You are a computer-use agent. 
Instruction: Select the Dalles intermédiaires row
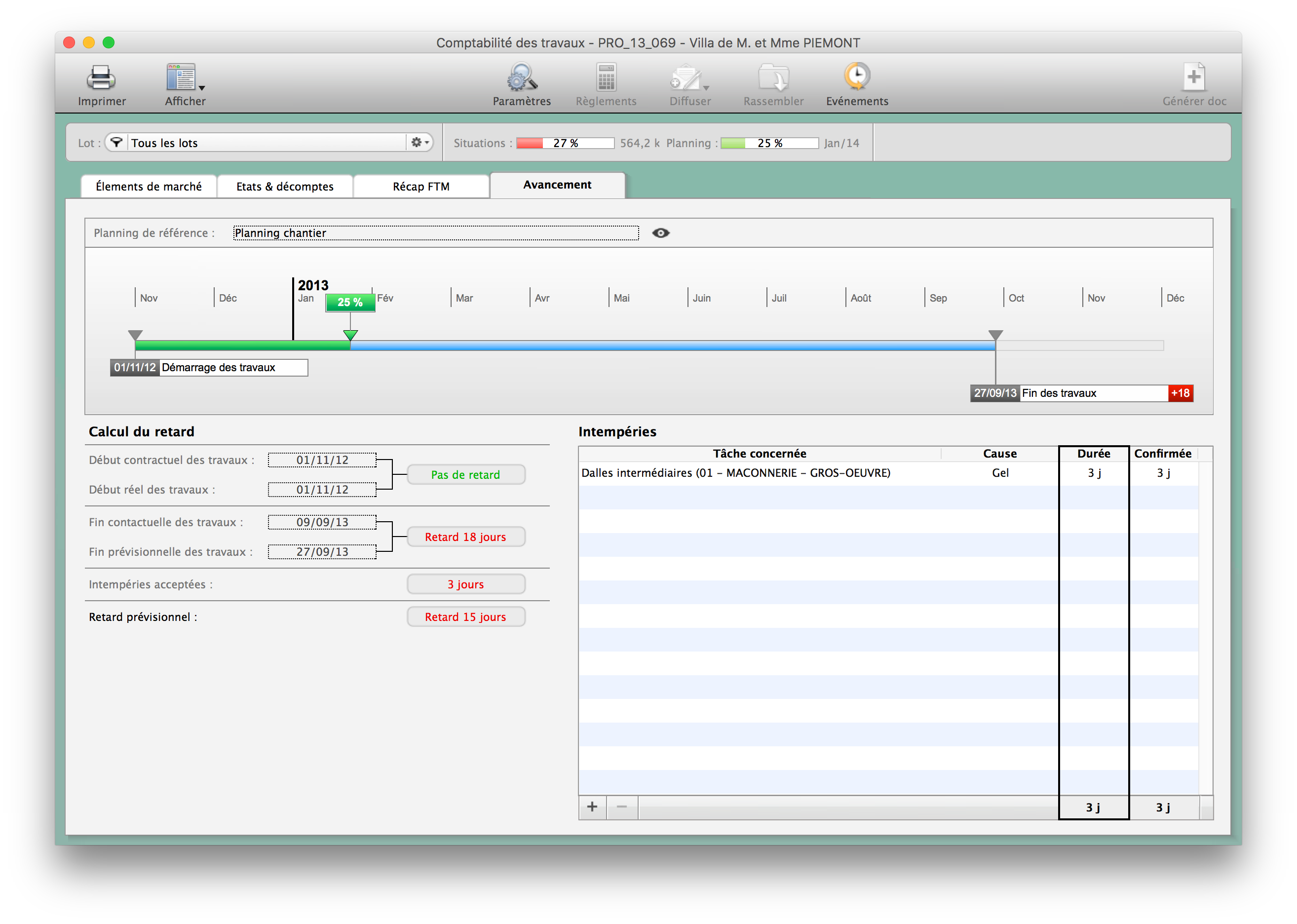coord(888,473)
